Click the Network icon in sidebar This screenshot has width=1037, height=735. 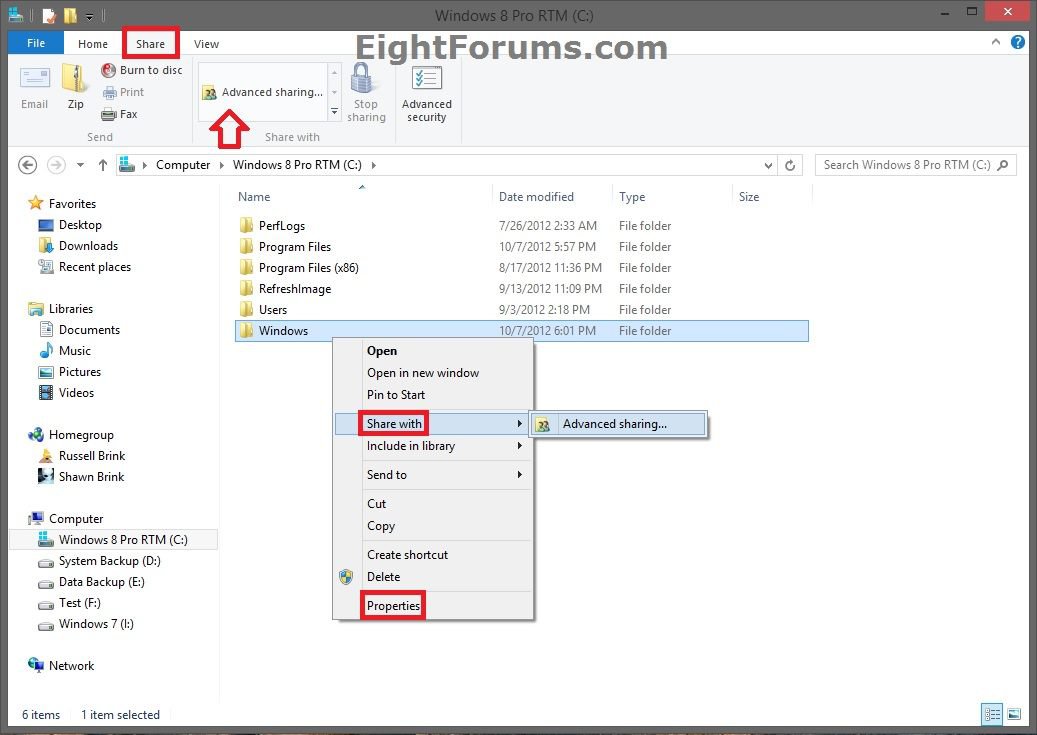36,665
